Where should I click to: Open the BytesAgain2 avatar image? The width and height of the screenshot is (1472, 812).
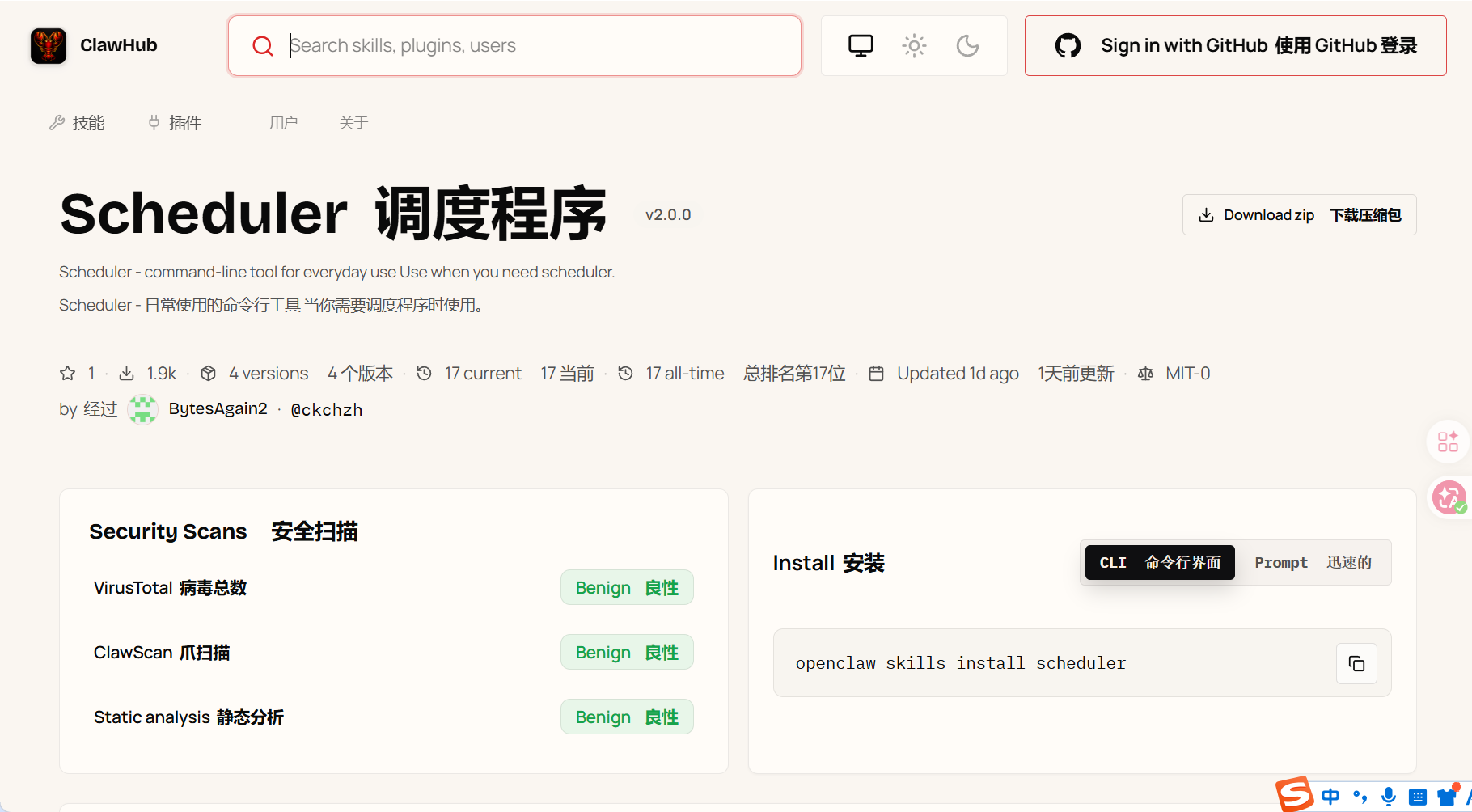coord(143,409)
